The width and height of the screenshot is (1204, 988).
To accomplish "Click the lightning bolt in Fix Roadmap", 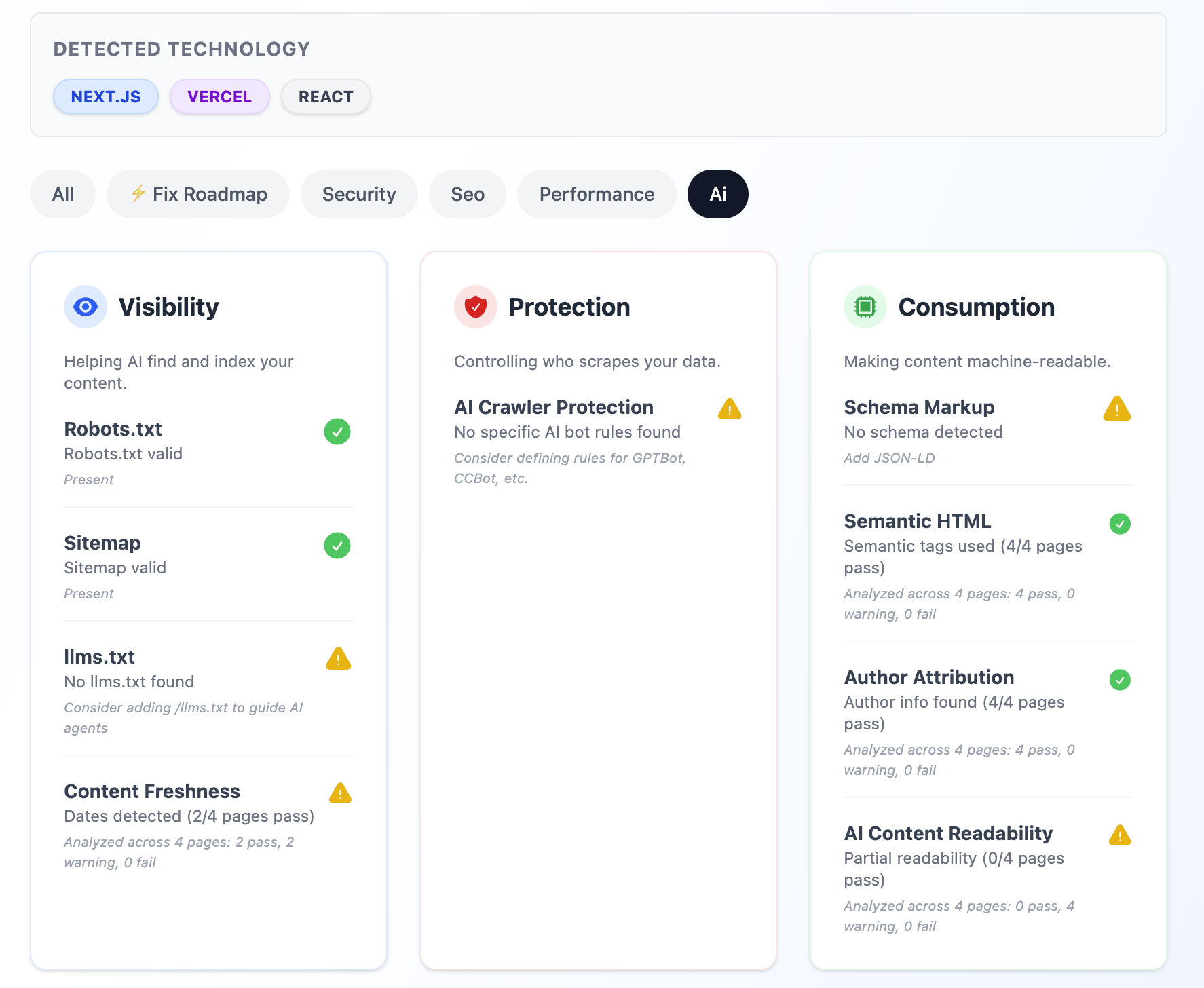I will point(138,193).
